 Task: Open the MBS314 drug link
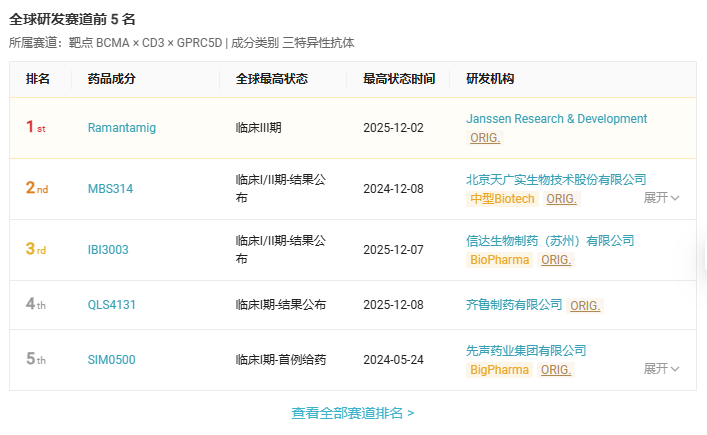point(110,189)
